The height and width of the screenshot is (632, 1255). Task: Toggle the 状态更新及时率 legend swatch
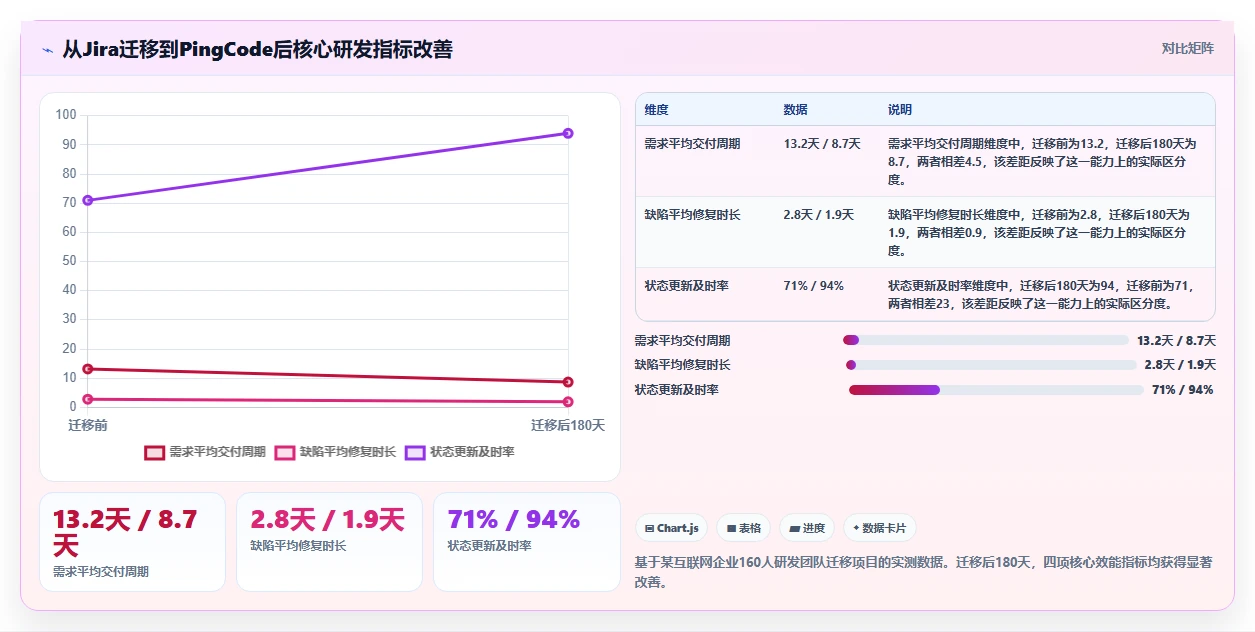coord(415,452)
